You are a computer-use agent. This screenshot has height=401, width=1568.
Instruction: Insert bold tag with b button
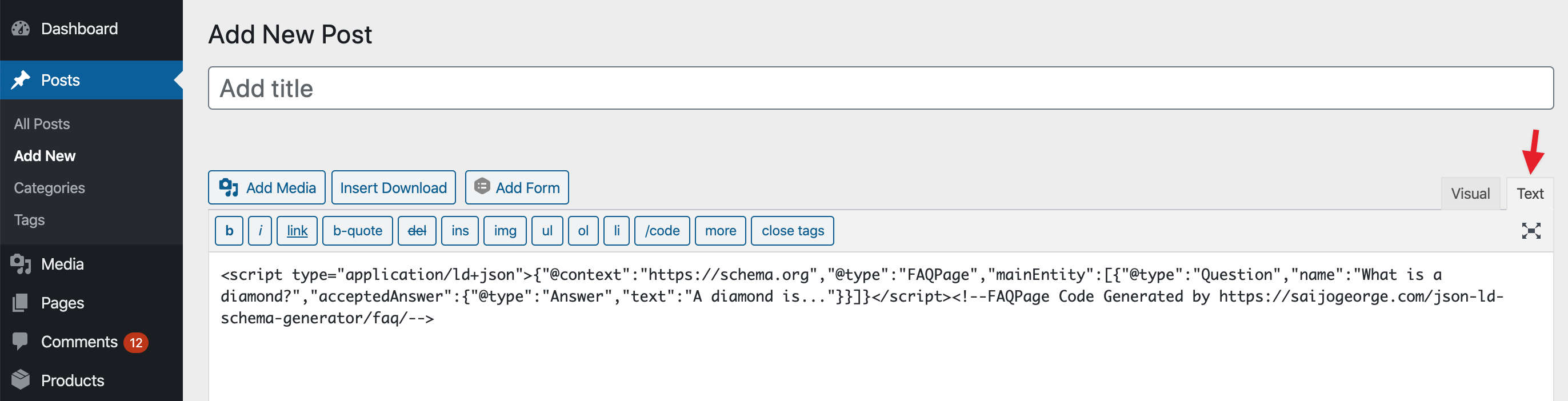pyautogui.click(x=229, y=231)
